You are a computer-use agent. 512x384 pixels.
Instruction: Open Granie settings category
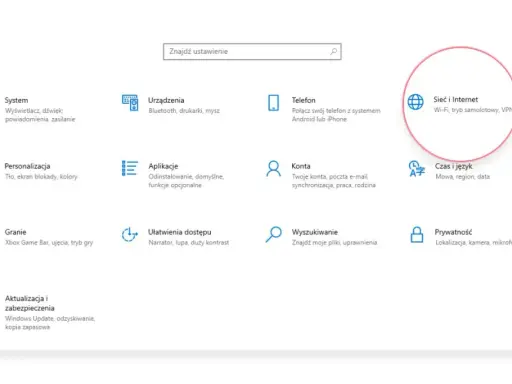[15, 232]
